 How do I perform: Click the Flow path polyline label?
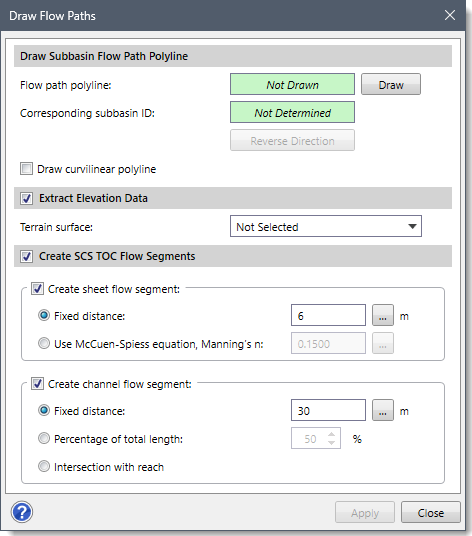click(66, 85)
